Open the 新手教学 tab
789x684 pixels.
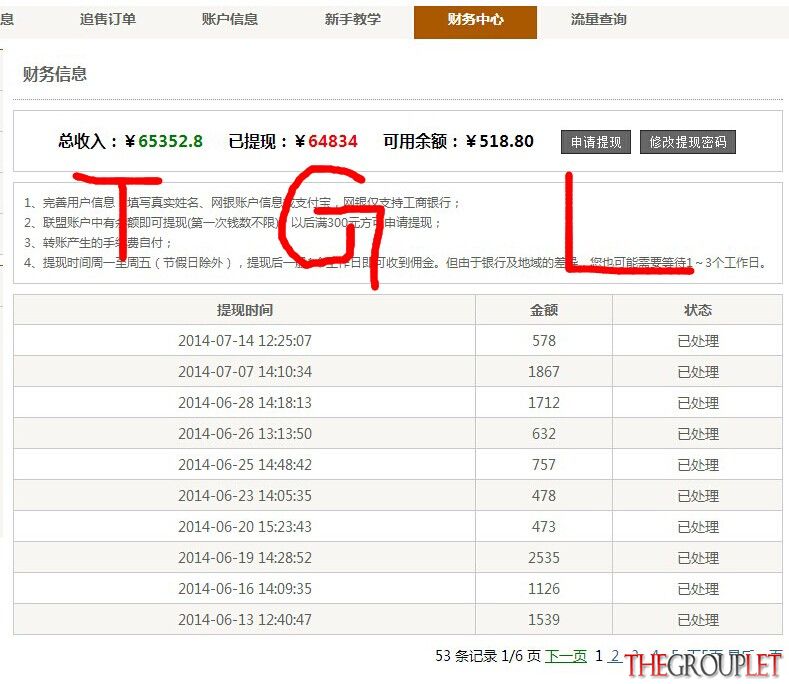[352, 20]
